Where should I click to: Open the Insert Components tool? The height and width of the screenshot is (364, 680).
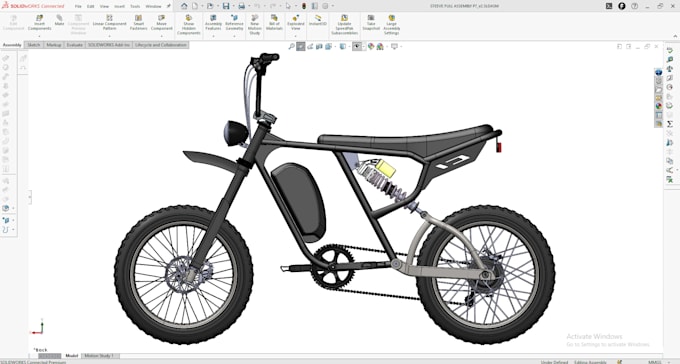pos(39,23)
